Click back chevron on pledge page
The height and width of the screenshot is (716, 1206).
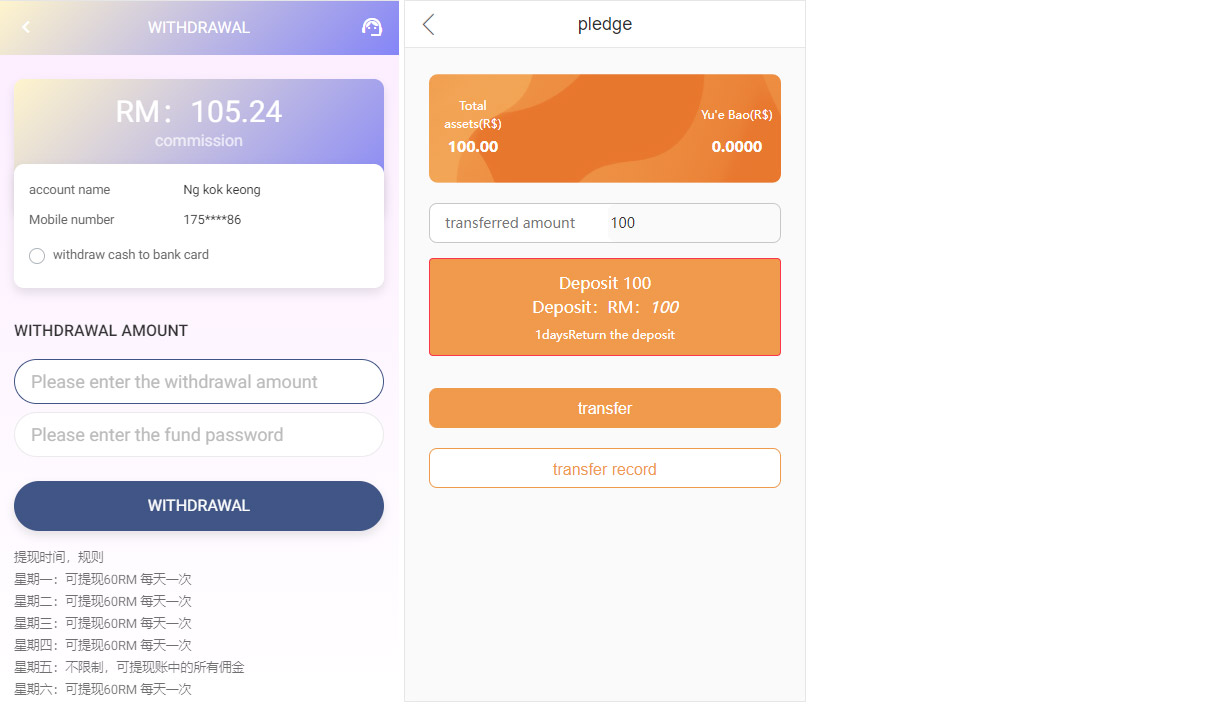(x=429, y=25)
